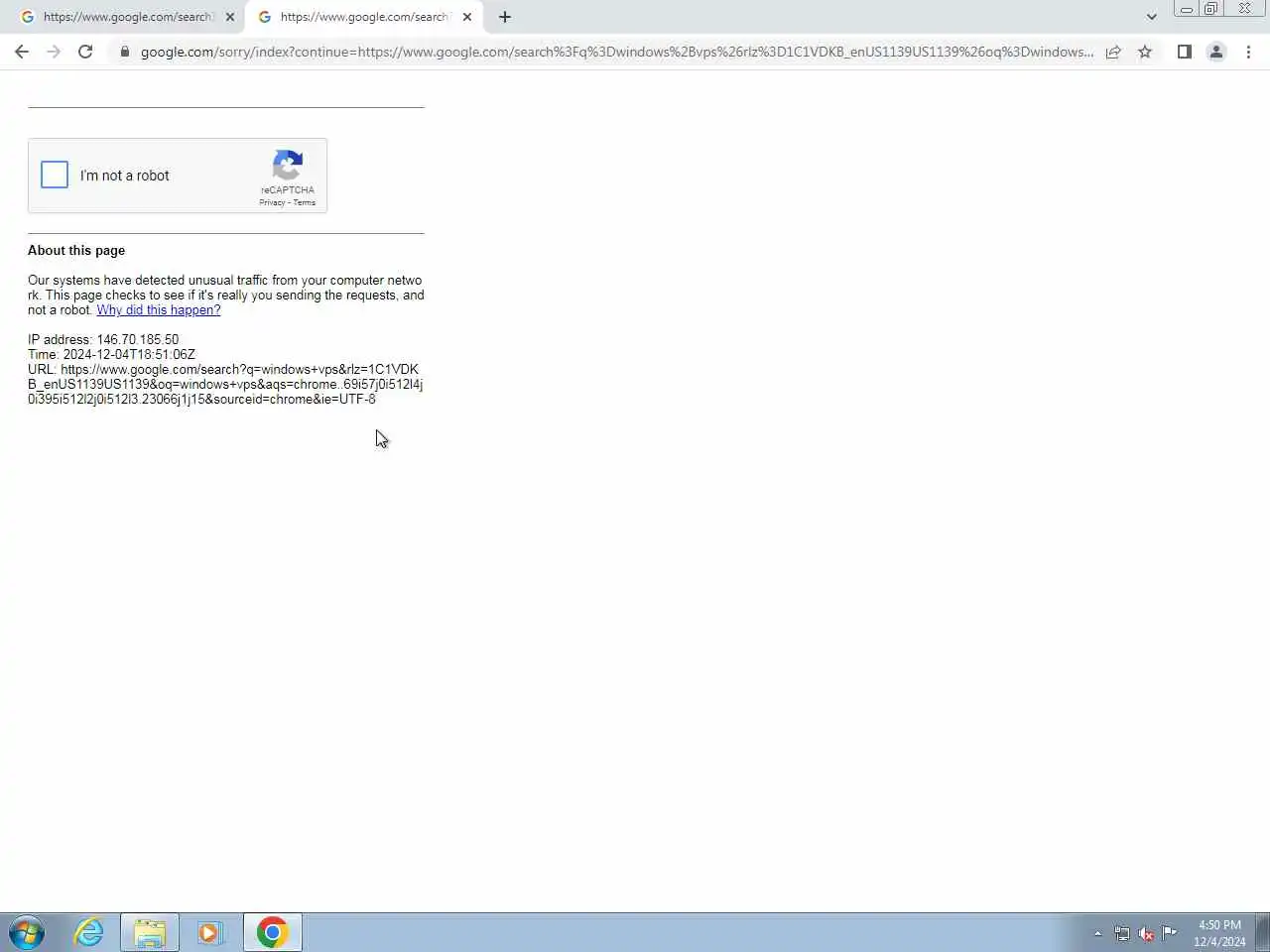Show hidden system tray icons

(x=1097, y=933)
